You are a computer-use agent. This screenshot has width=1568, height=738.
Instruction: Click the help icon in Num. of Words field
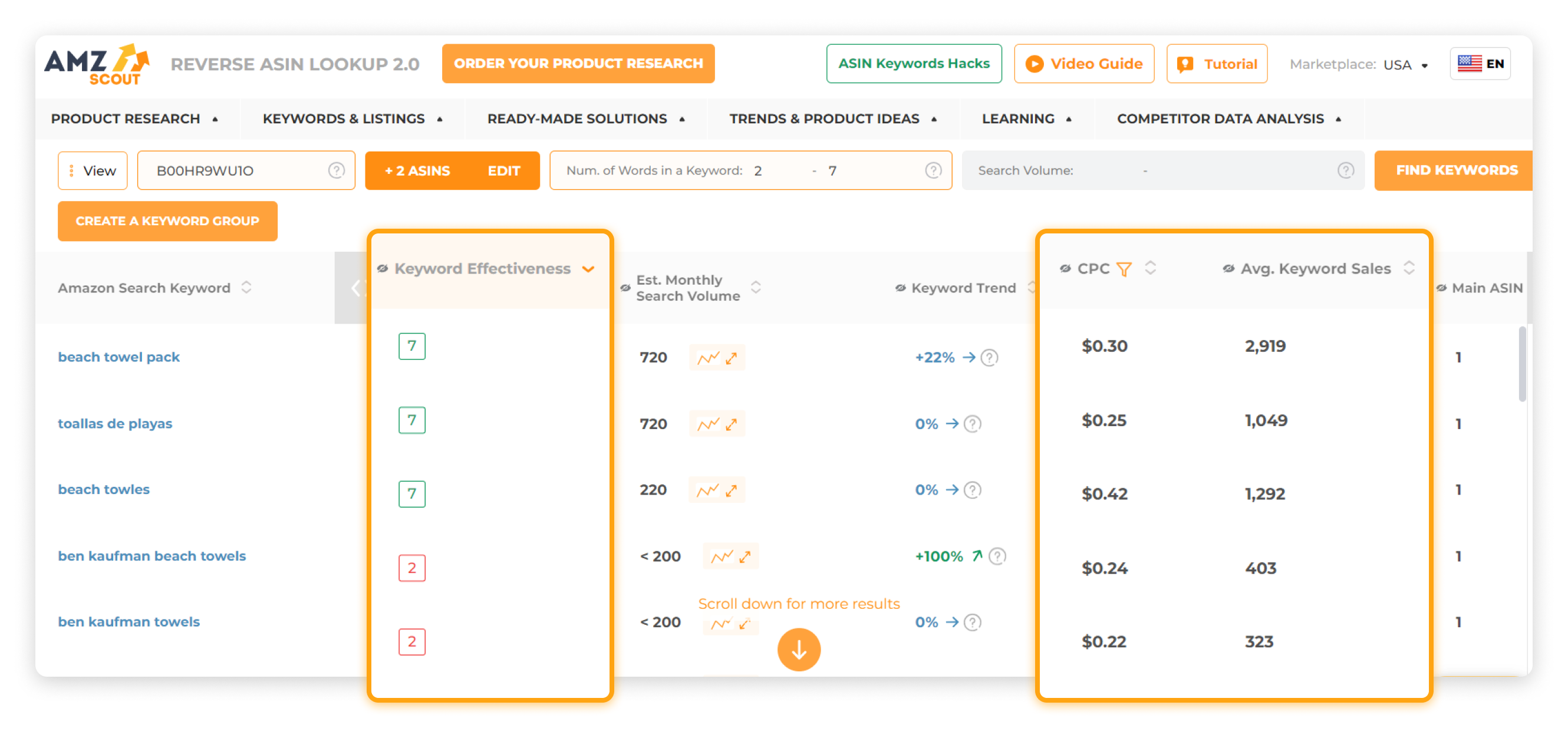(934, 170)
